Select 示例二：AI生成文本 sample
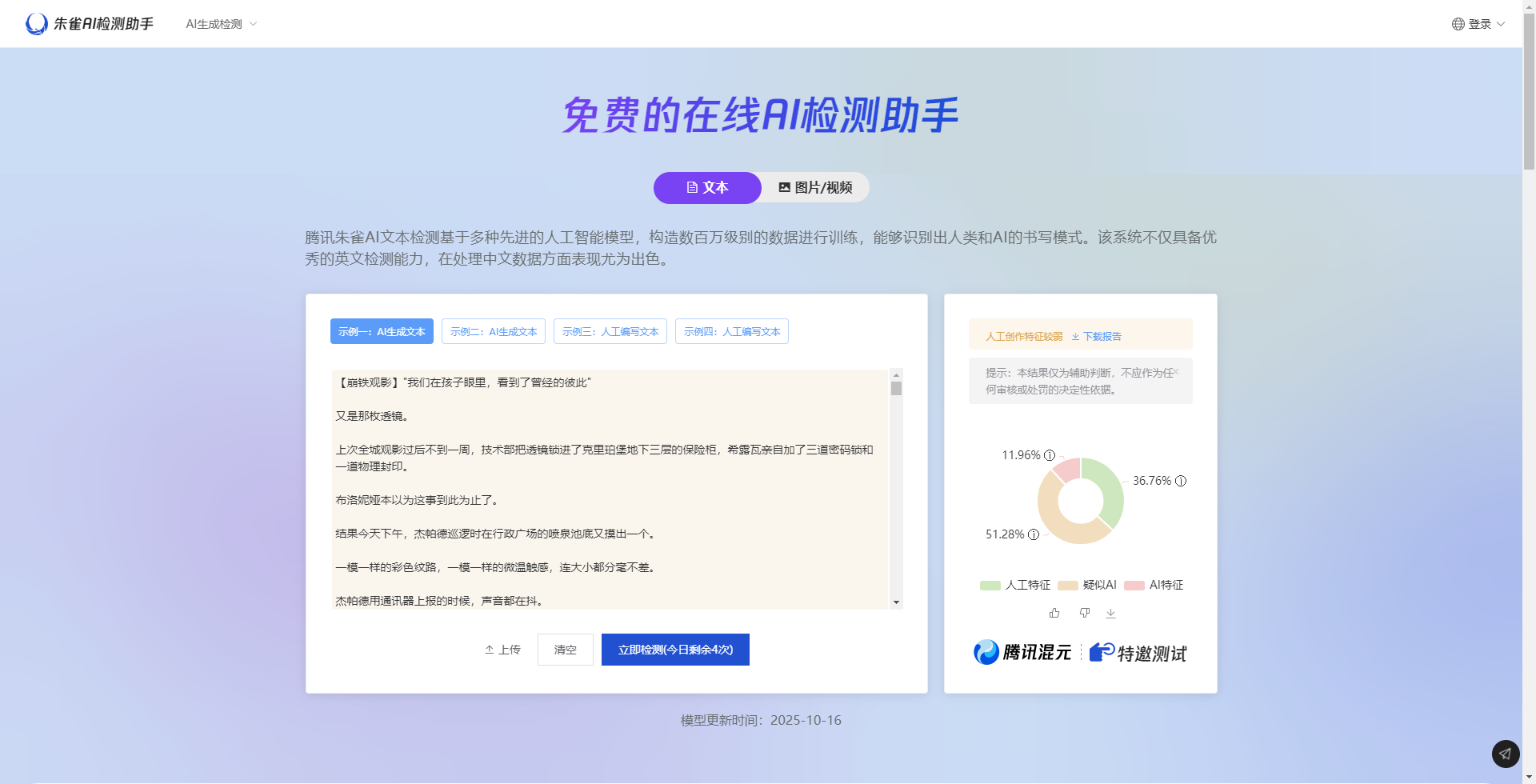Viewport: 1536px width, 784px height. tap(493, 331)
